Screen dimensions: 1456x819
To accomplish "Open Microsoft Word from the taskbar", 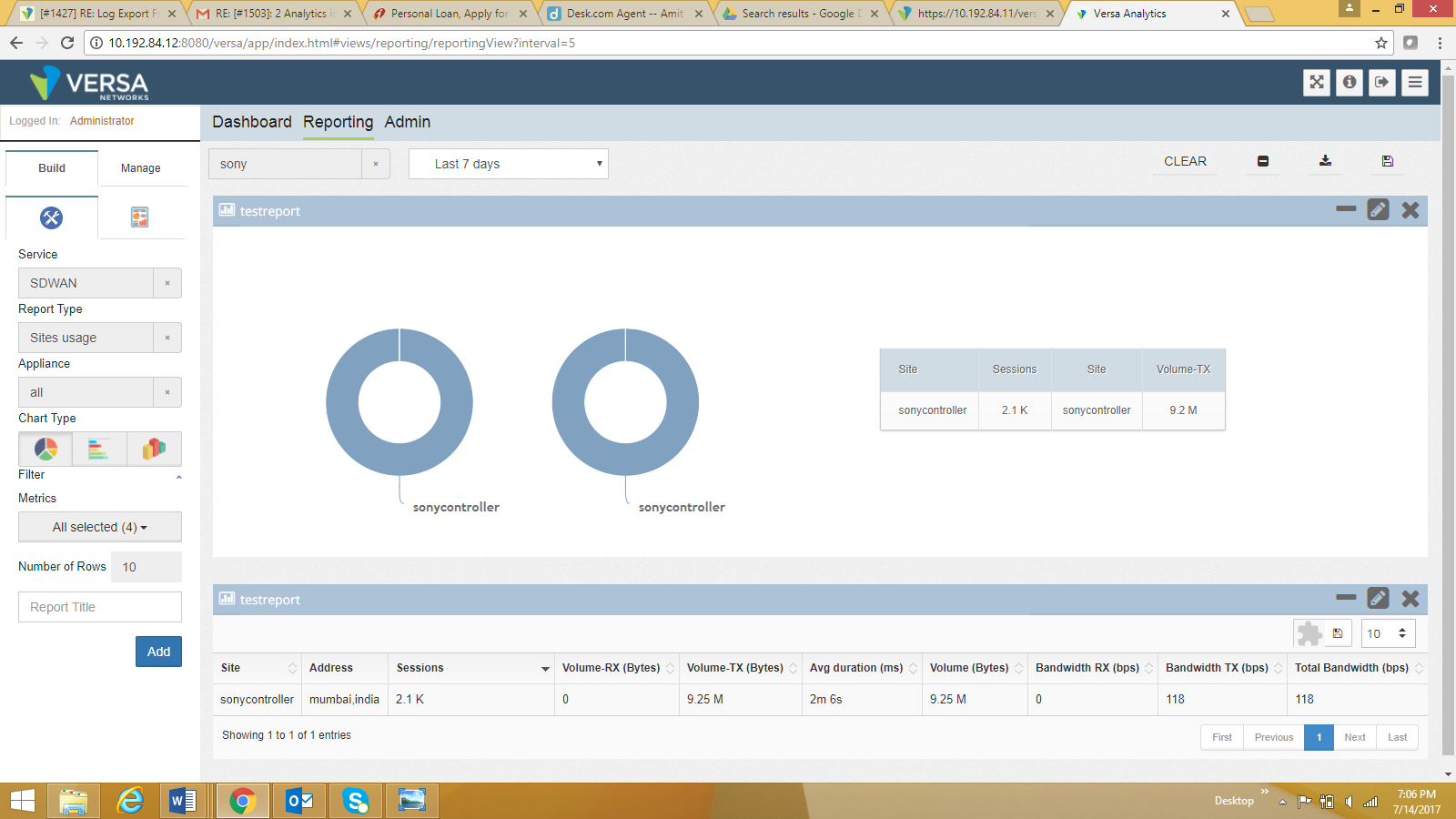I will (x=184, y=801).
